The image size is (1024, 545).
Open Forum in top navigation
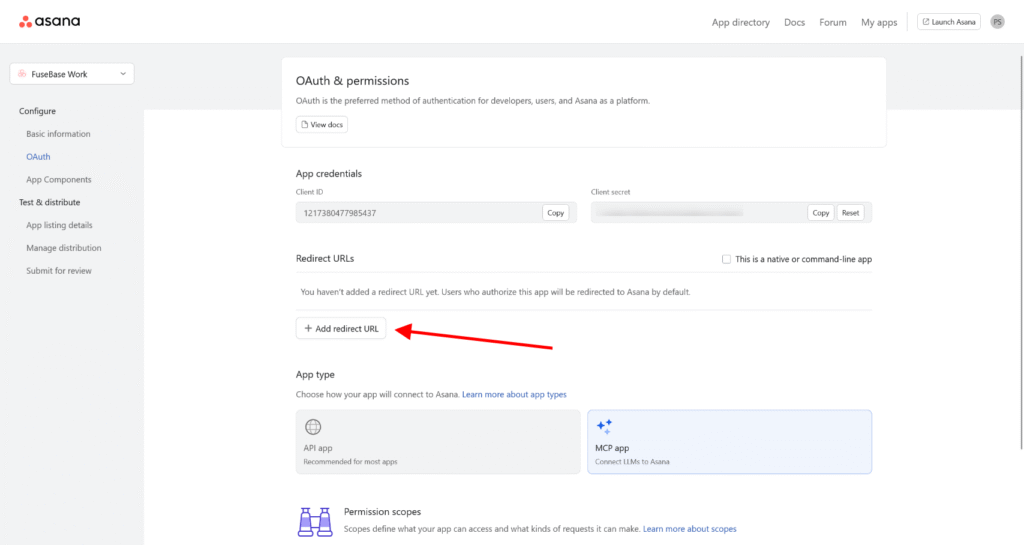click(833, 22)
